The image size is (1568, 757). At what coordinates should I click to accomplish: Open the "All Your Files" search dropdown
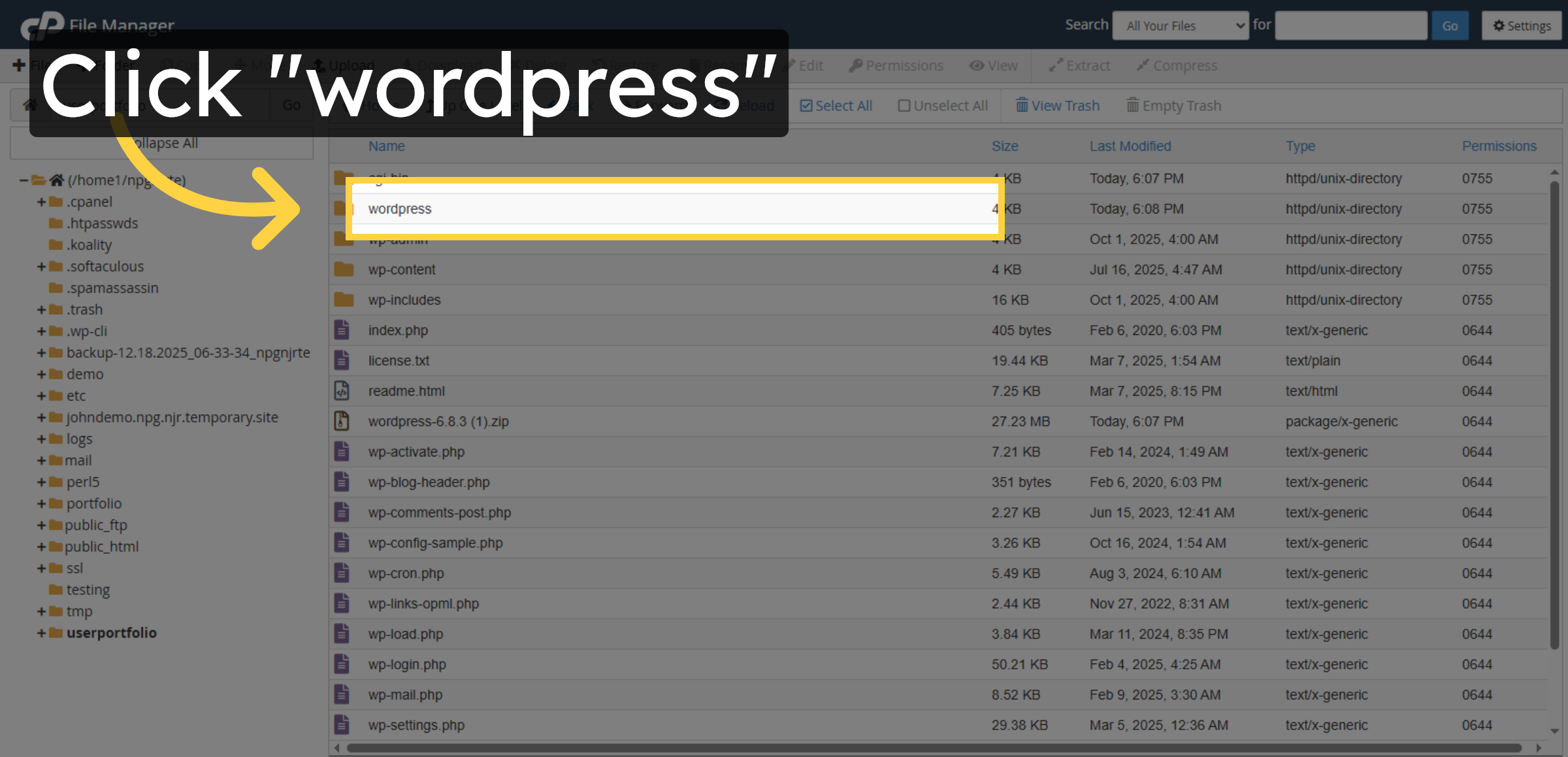pos(1180,25)
